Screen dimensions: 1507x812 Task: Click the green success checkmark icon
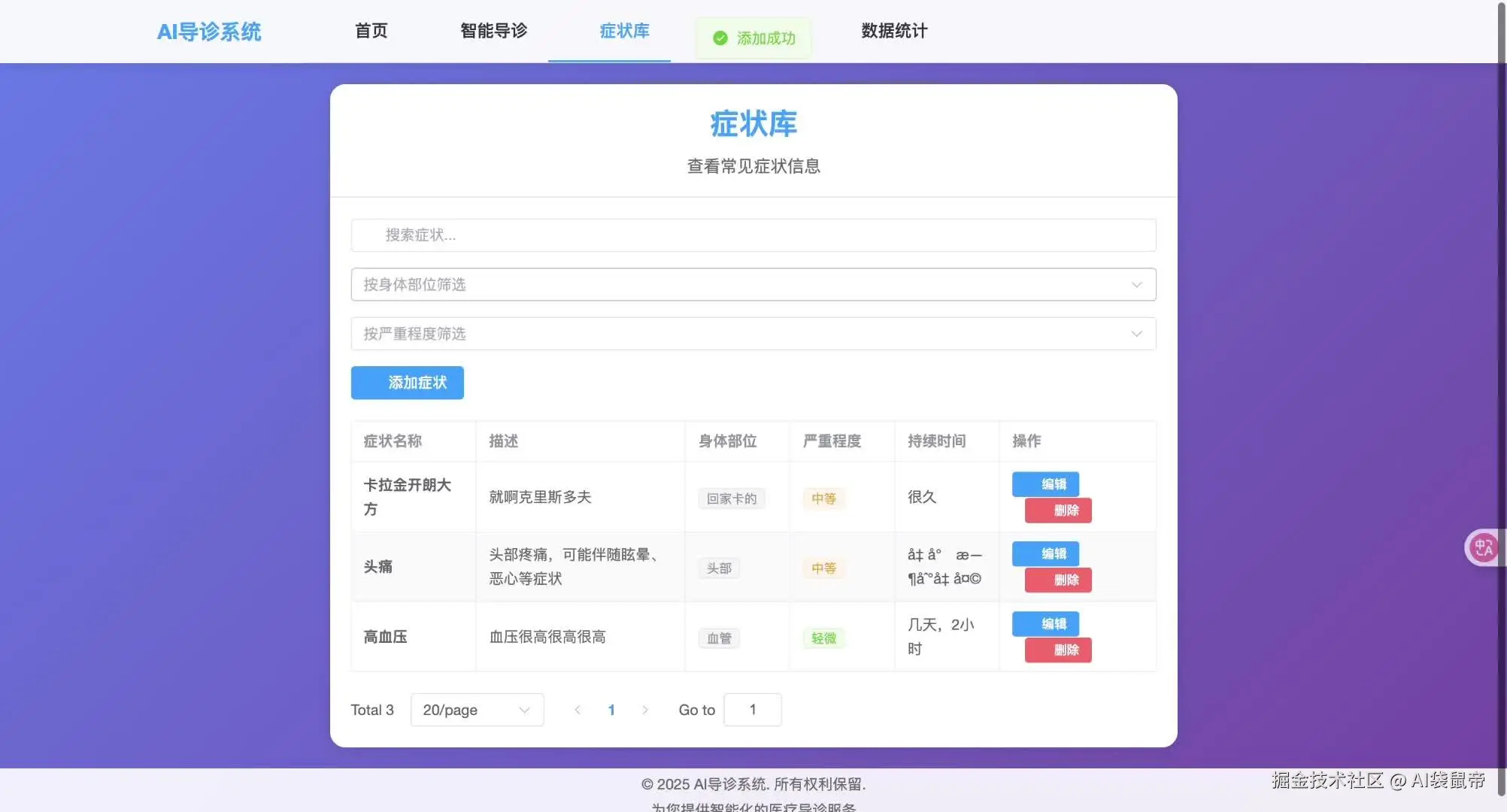pos(719,38)
